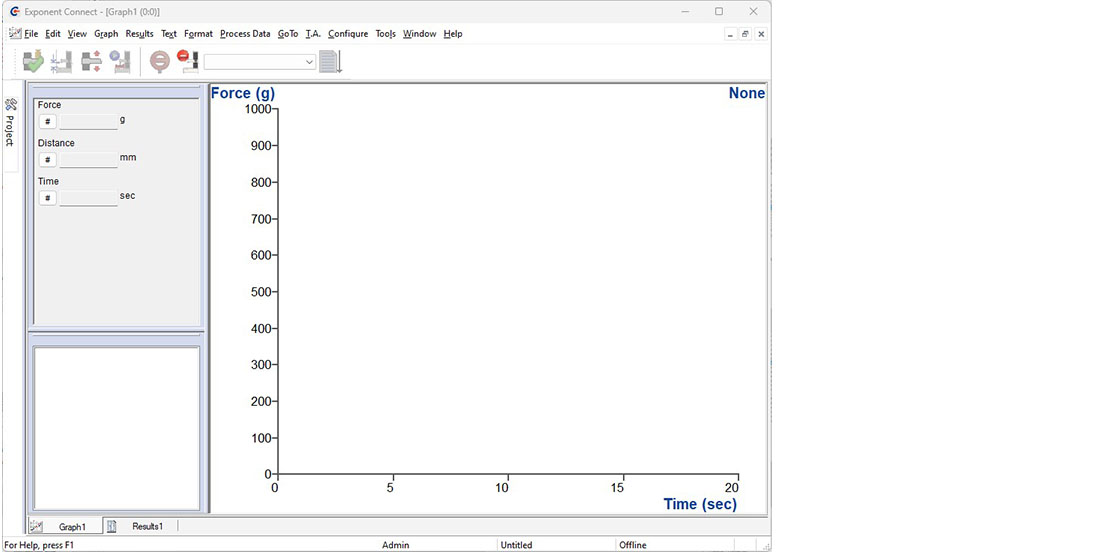The width and height of the screenshot is (1110, 552).
Task: Click the round stop-sign emergency stop icon
Action: point(159,61)
